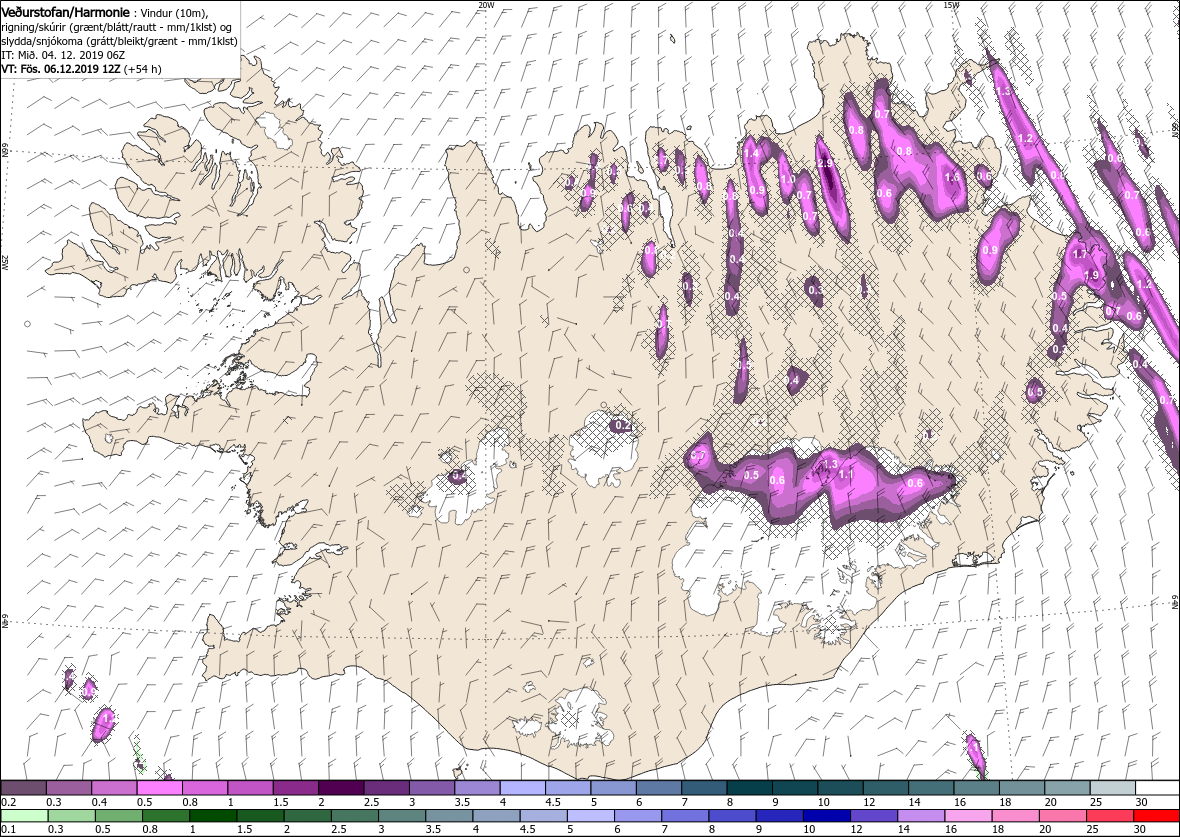Click the '(+54 h)' forecast offset text
This screenshot has height=837, width=1180.
click(144, 68)
